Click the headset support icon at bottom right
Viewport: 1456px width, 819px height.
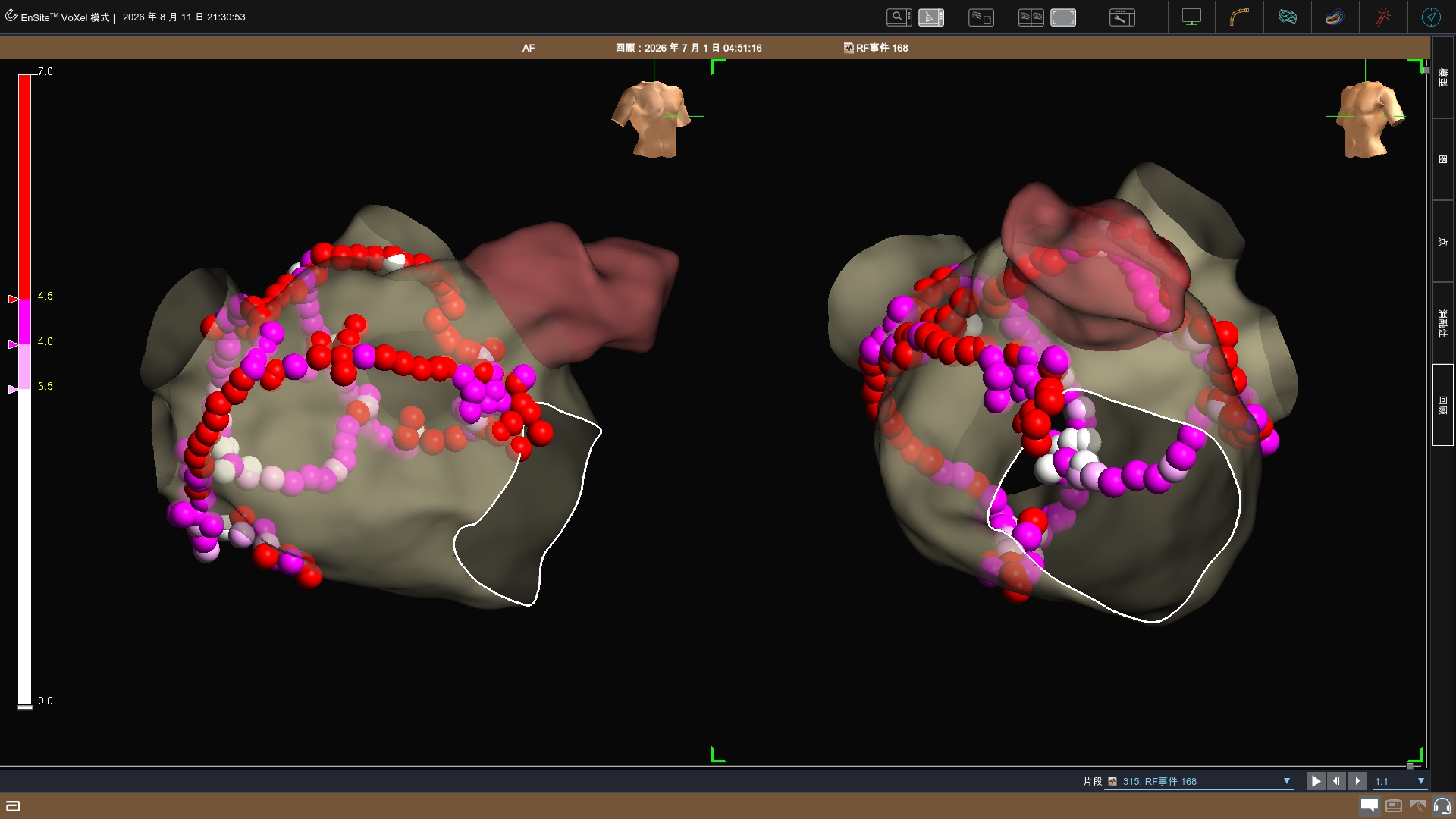pos(1442,806)
